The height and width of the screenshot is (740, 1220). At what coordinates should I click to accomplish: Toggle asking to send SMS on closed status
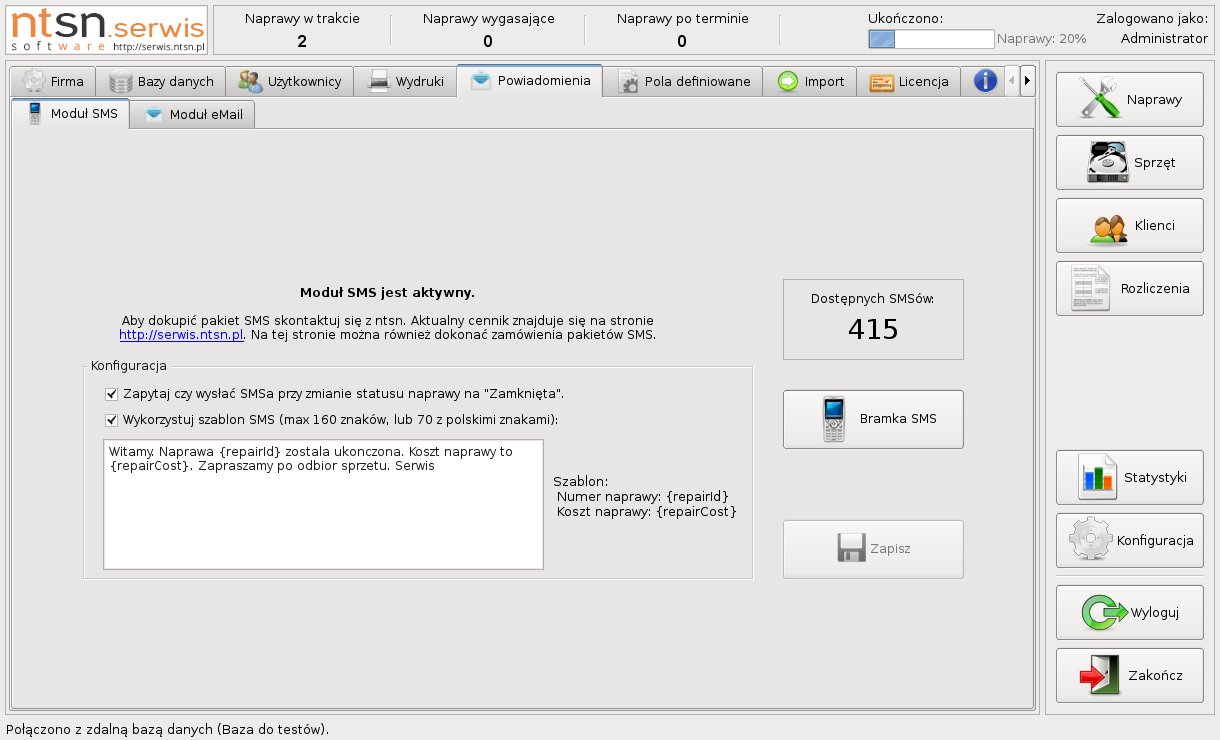click(111, 395)
